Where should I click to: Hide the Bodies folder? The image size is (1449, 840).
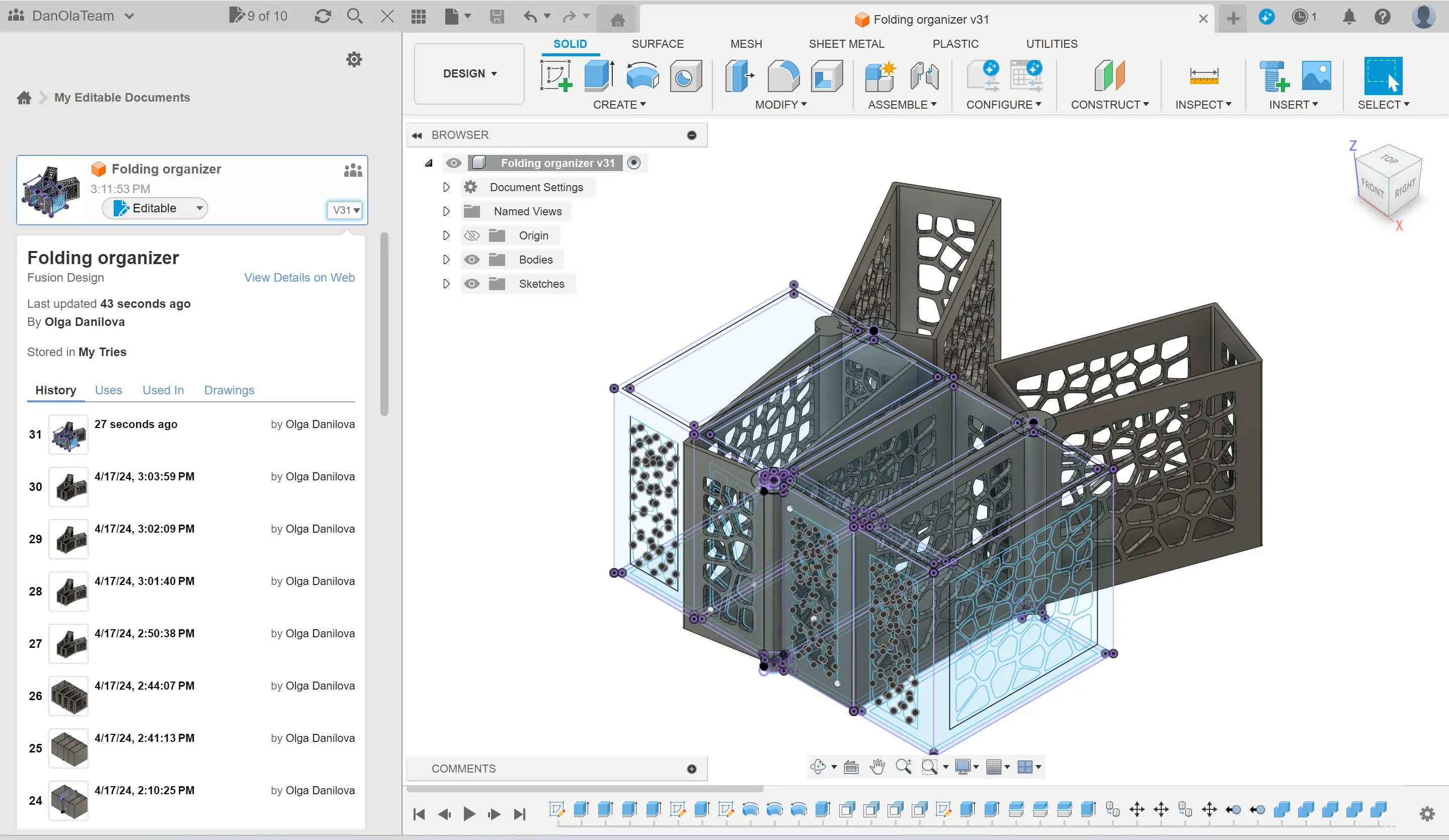[x=471, y=260]
